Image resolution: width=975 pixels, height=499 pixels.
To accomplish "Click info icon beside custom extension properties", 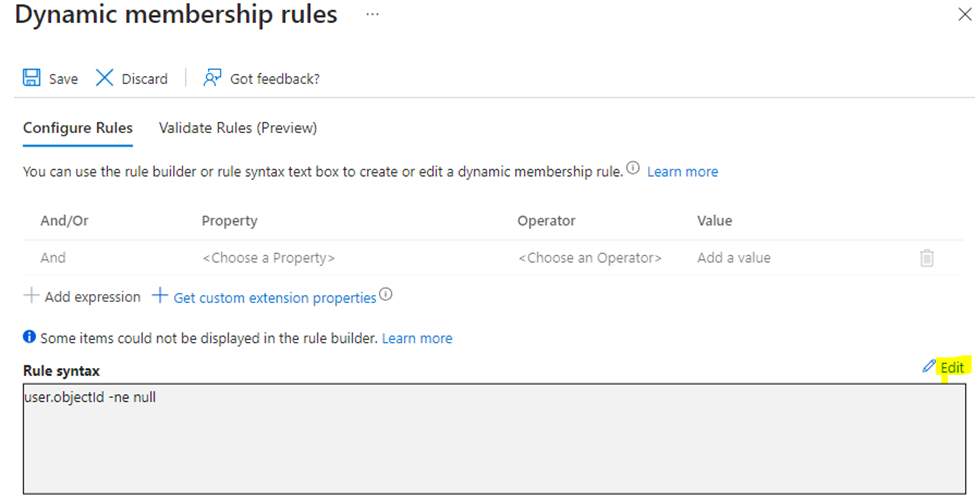I will [386, 296].
